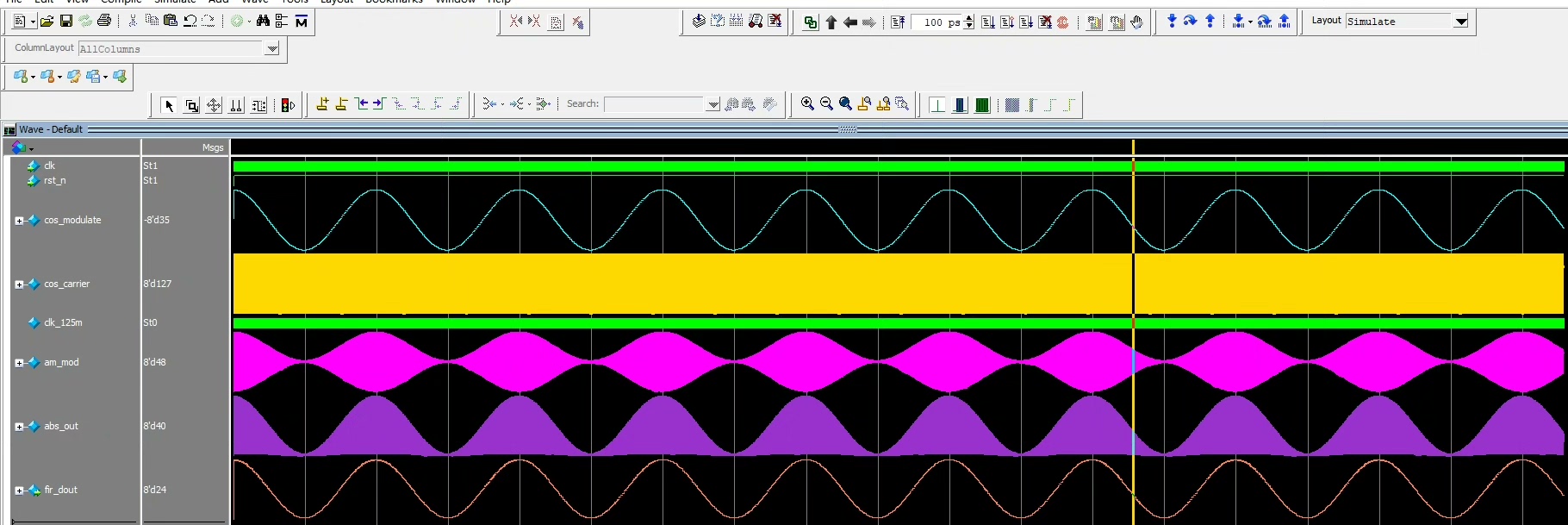Break the running simulation
This screenshot has width=1568, height=525.
pyautogui.click(x=1045, y=22)
